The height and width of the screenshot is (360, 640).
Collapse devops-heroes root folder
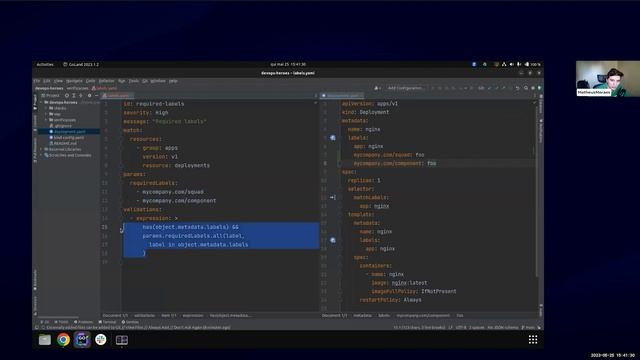42,102
